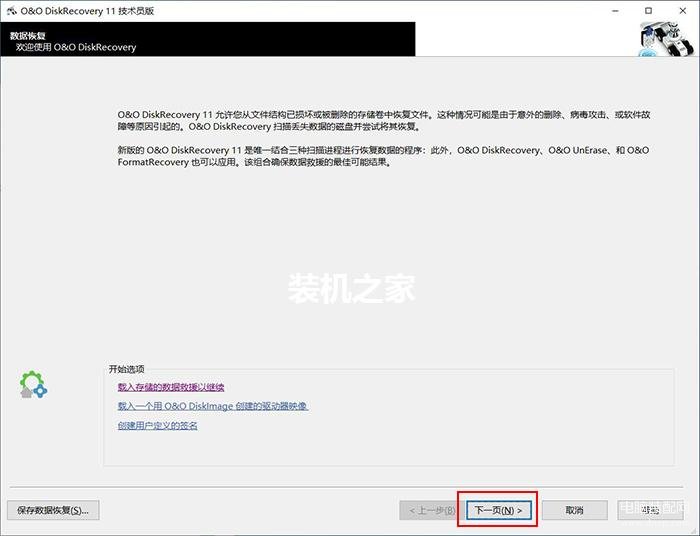Click the O&O DiskRecovery title bar app icon
700x536 pixels.
[x=12, y=11]
